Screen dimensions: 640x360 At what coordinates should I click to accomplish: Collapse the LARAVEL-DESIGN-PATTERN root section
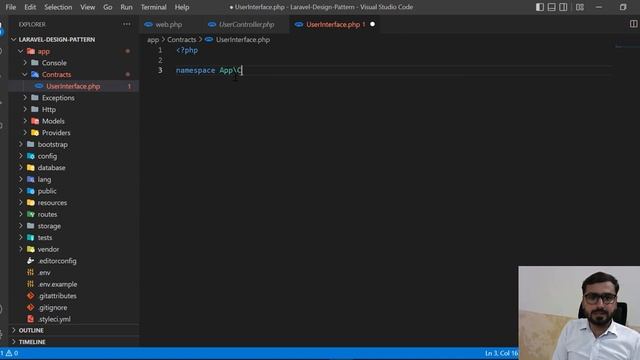pos(57,40)
